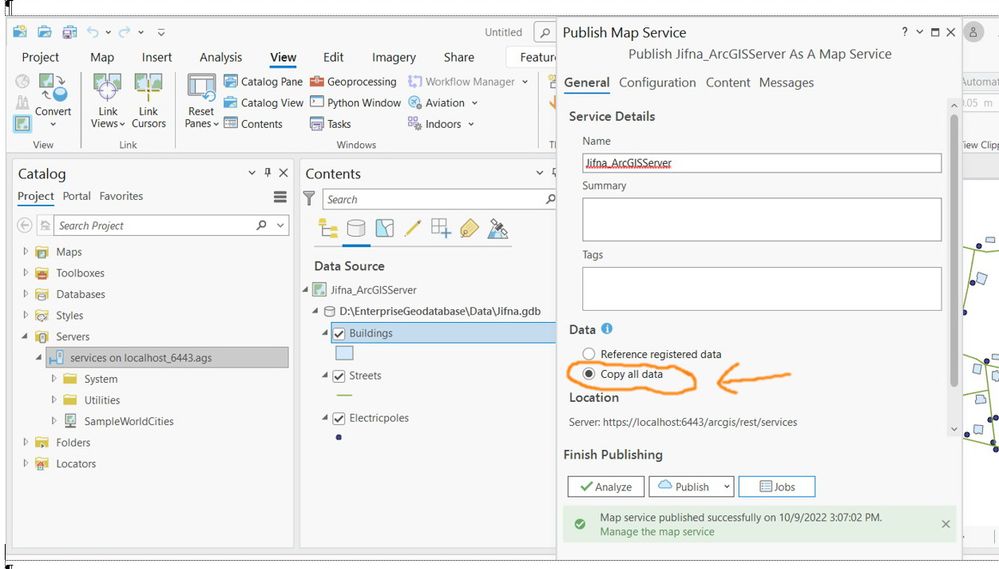The image size is (999, 569).
Task: Expand the Toolboxes node in Catalog
Action: (26, 273)
